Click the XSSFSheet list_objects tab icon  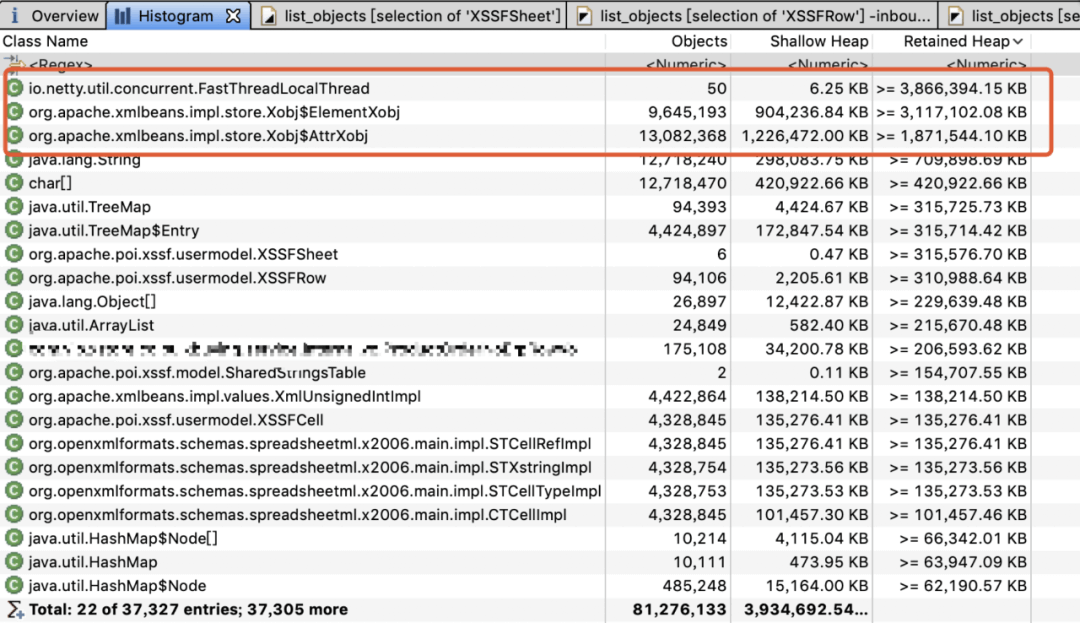point(269,16)
